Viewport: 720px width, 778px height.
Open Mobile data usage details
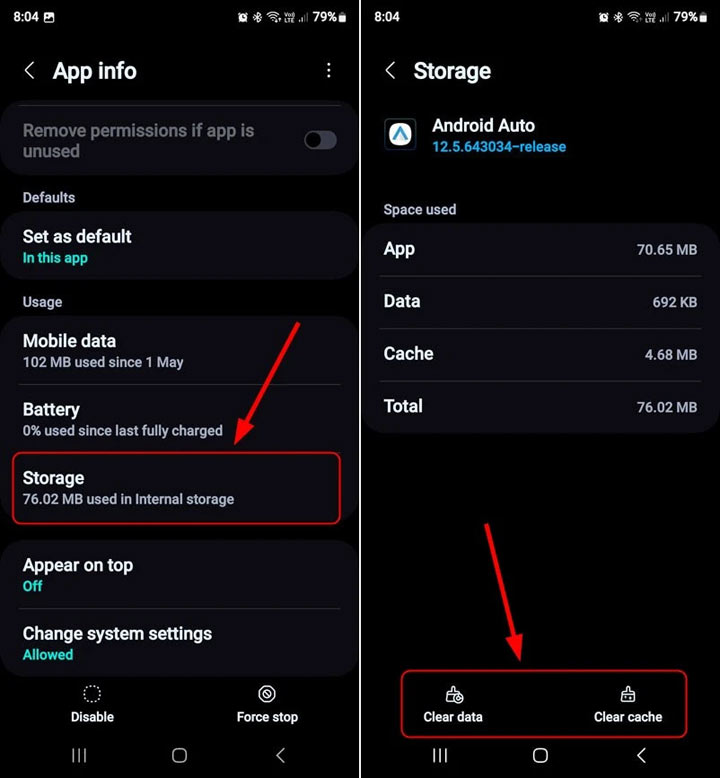(x=176, y=350)
